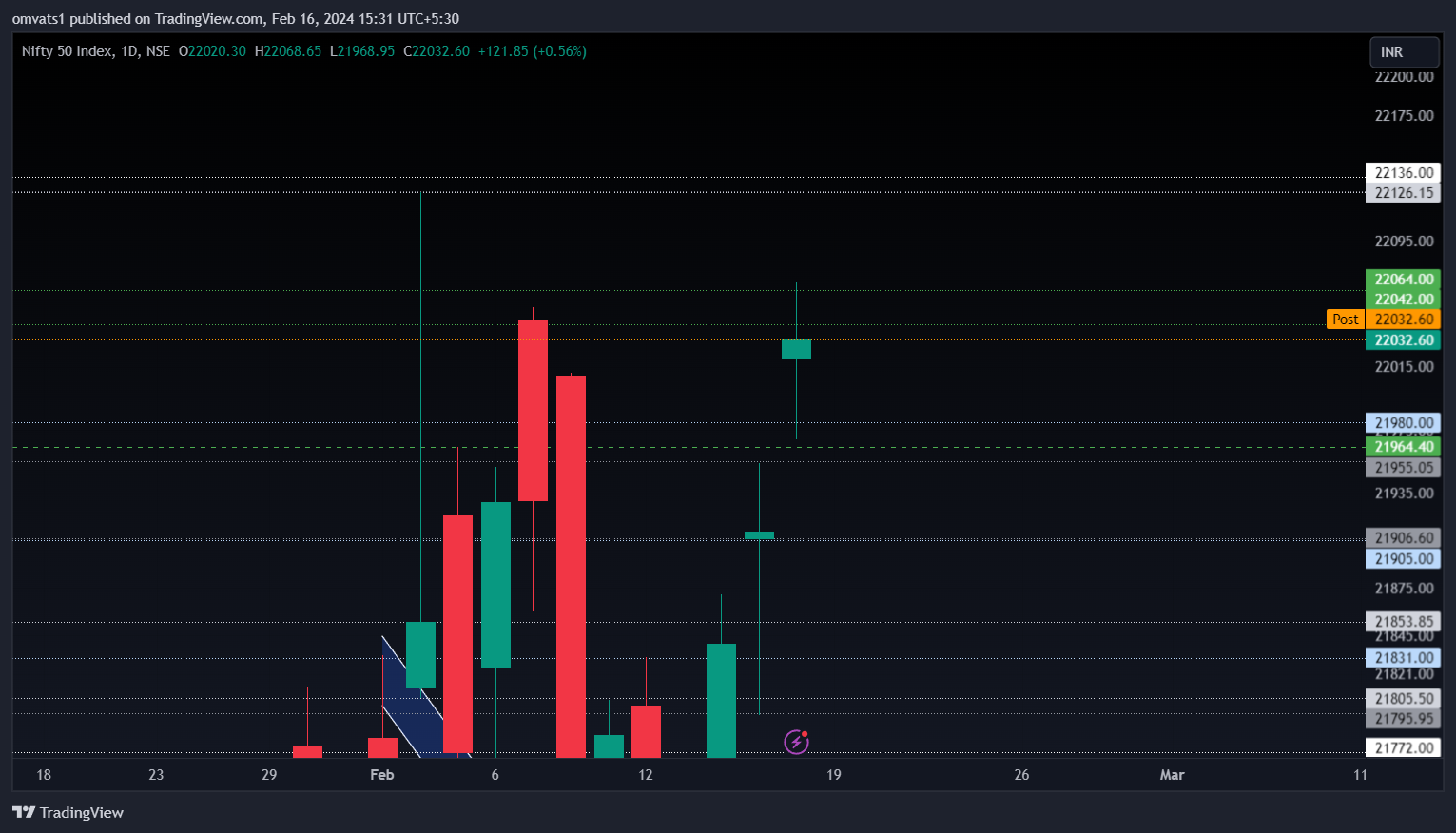This screenshot has height=833, width=1456.
Task: Select the 21805.50 price level label
Action: pos(1403,699)
